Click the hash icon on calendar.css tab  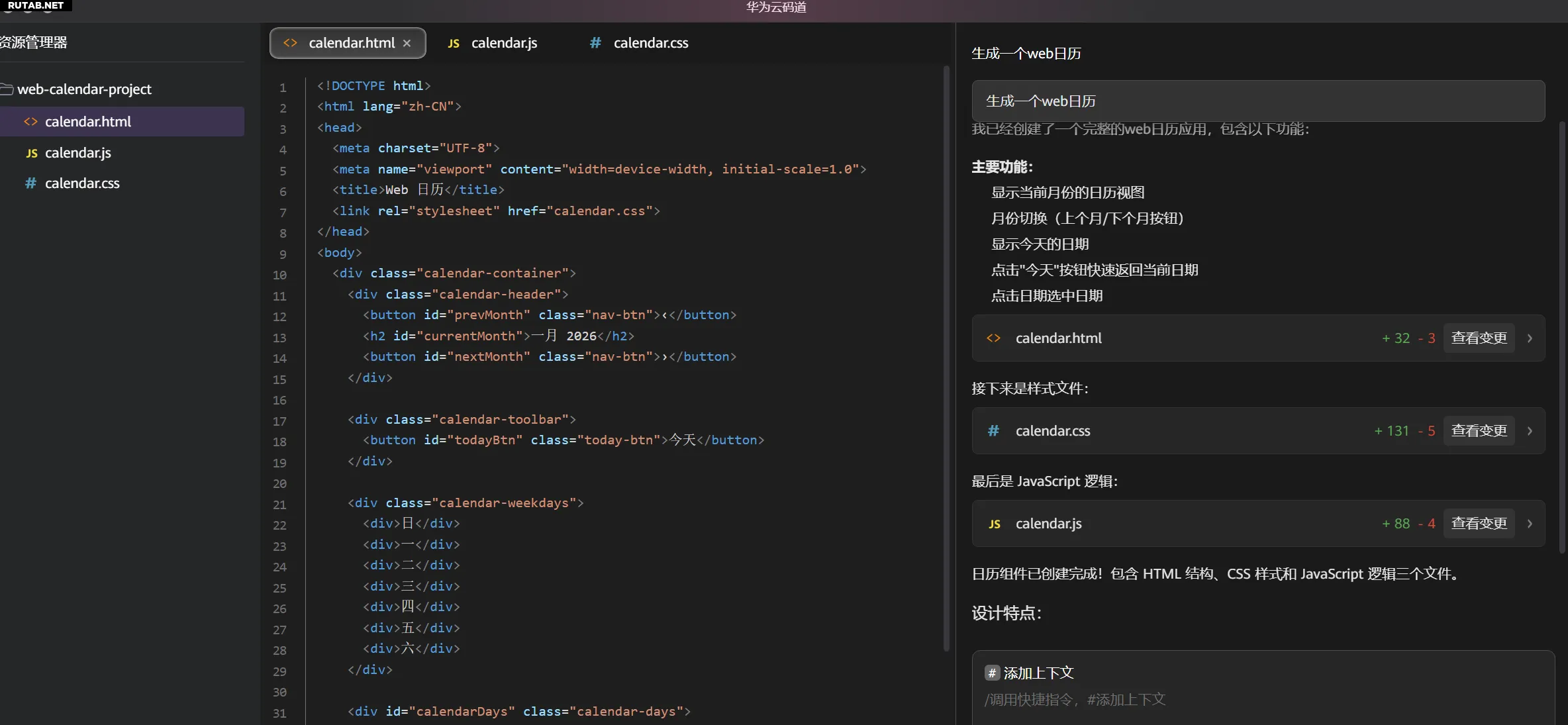(595, 43)
